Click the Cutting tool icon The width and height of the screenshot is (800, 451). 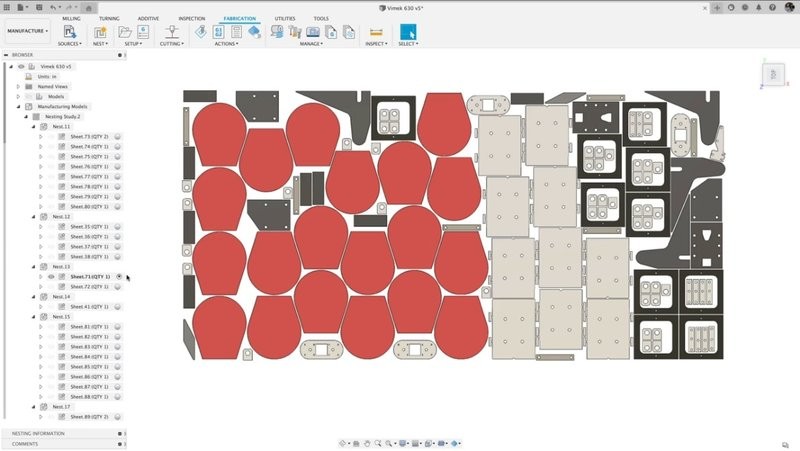pyautogui.click(x=171, y=32)
